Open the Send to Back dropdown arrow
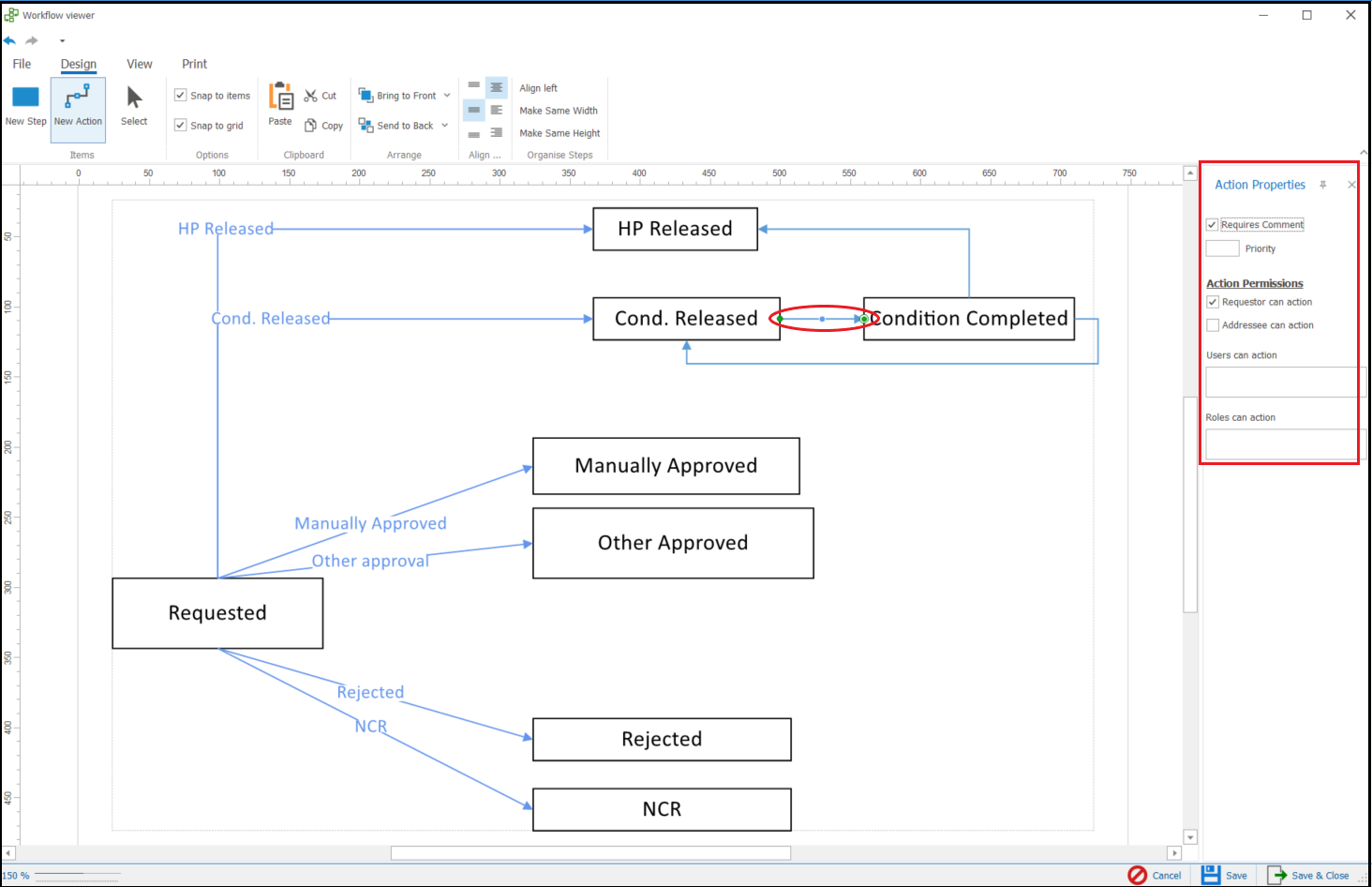The height and width of the screenshot is (887, 1372). pyautogui.click(x=445, y=126)
